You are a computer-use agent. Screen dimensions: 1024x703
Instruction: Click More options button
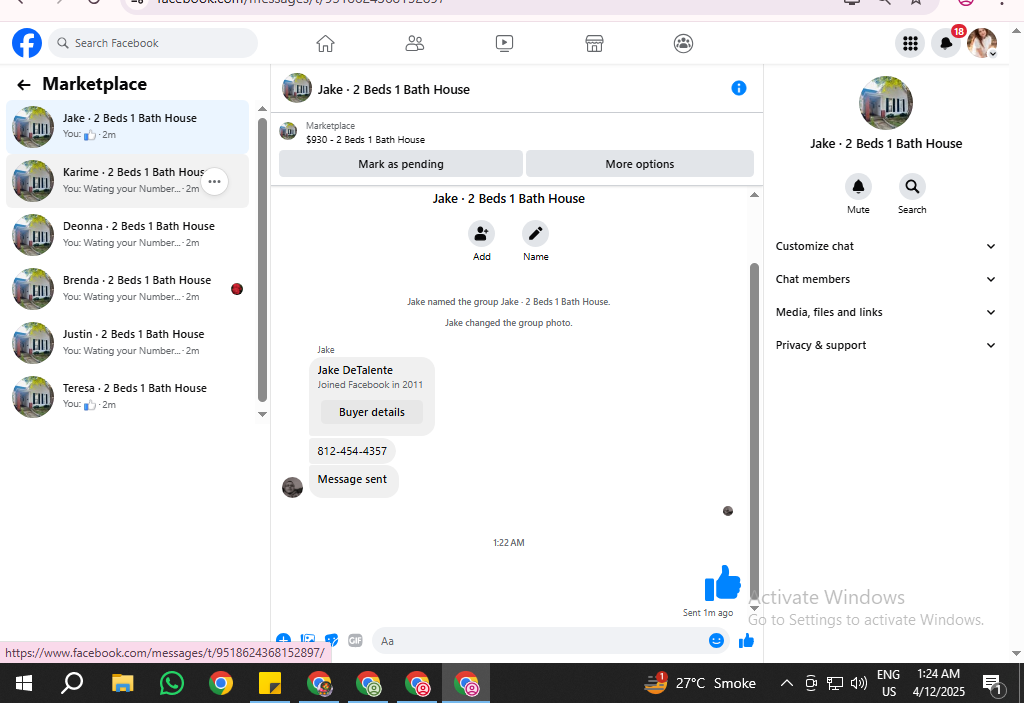point(639,164)
